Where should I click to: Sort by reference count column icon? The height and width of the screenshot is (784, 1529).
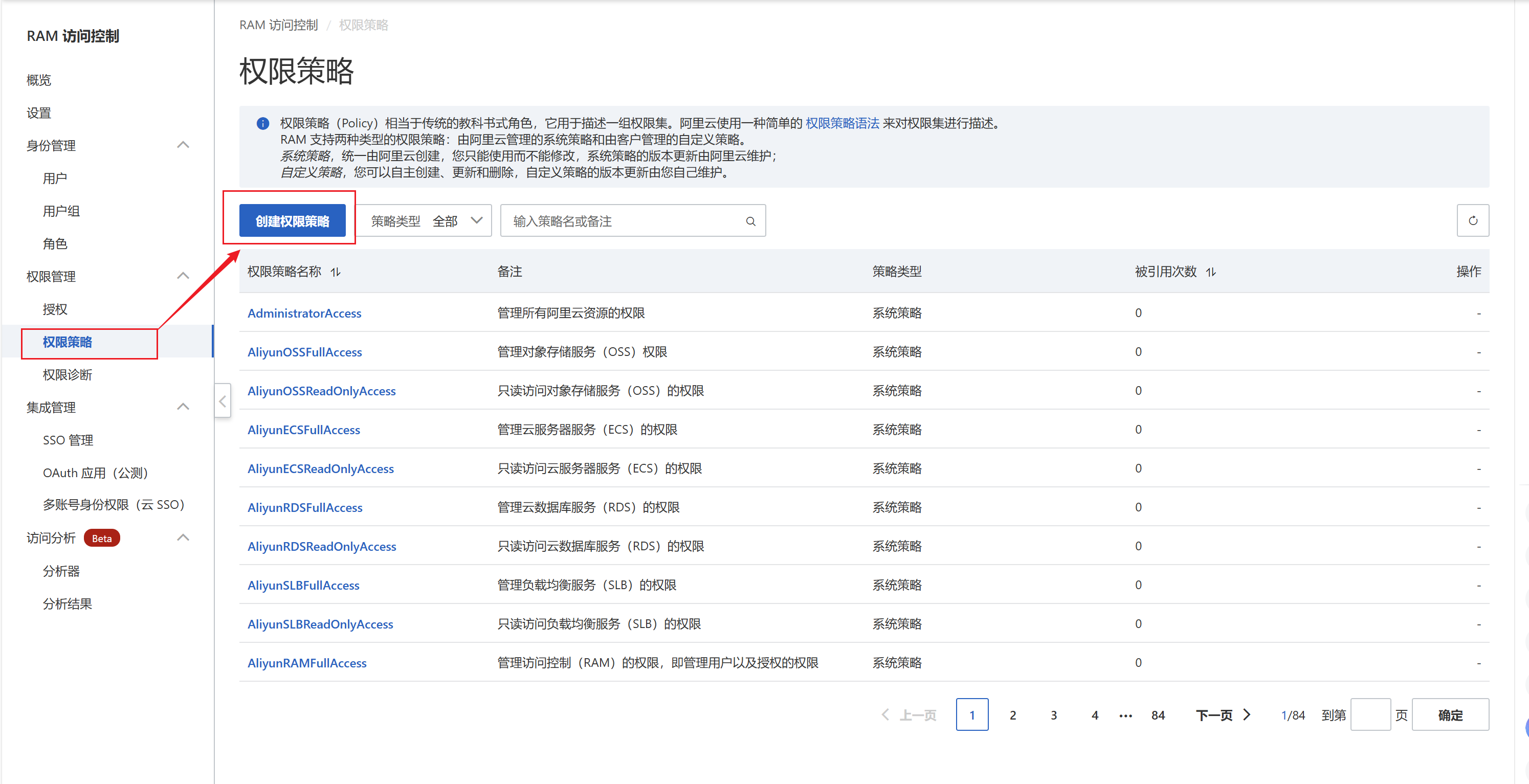[x=1210, y=272]
